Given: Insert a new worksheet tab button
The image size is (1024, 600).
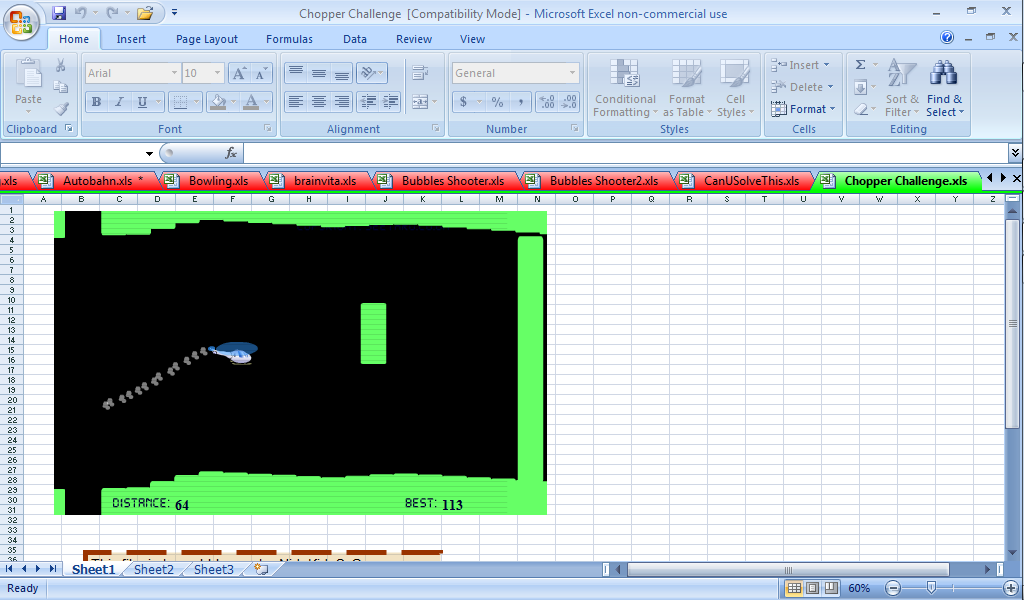Looking at the screenshot, I should pos(261,569).
